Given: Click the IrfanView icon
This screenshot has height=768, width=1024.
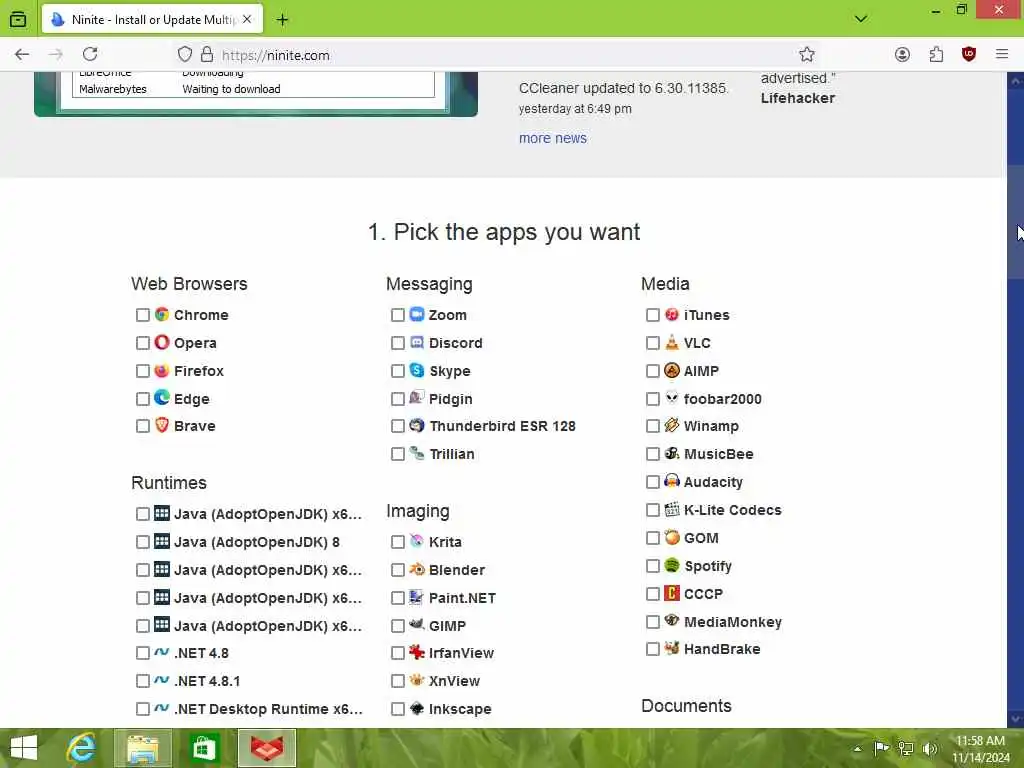Looking at the screenshot, I should pyautogui.click(x=417, y=652).
